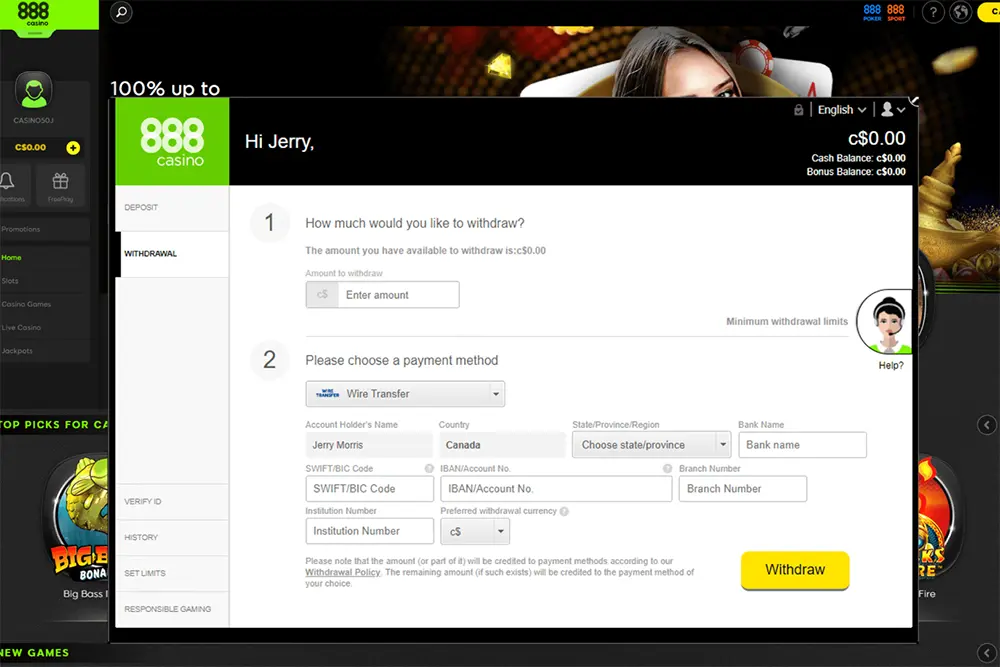Expand the Wire Transfer payment method dropdown

click(405, 394)
